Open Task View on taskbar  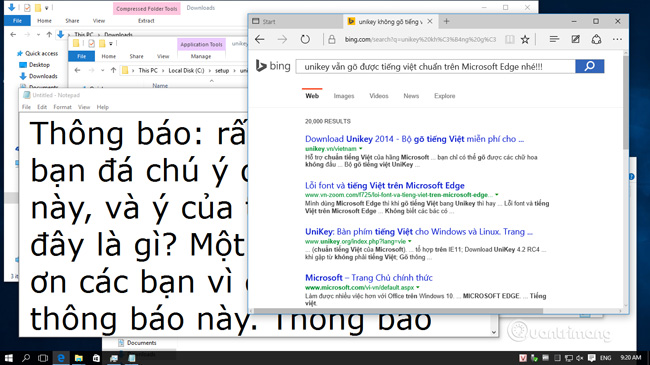coord(43,358)
